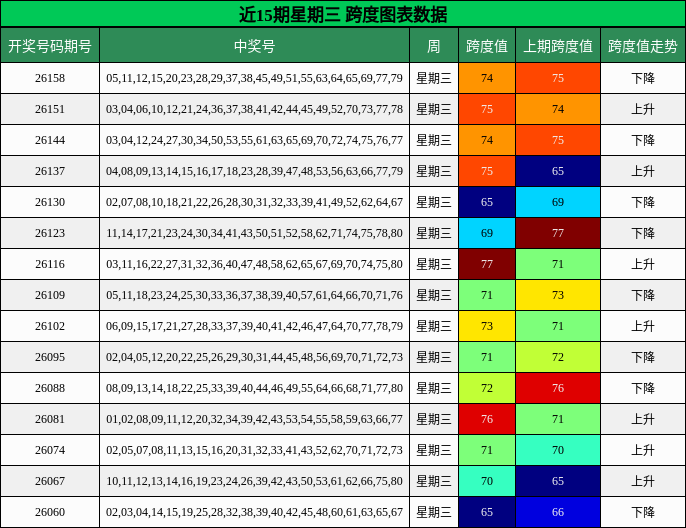Click the 跨度值走势 column header
The width and height of the screenshot is (686, 528).
643,46
